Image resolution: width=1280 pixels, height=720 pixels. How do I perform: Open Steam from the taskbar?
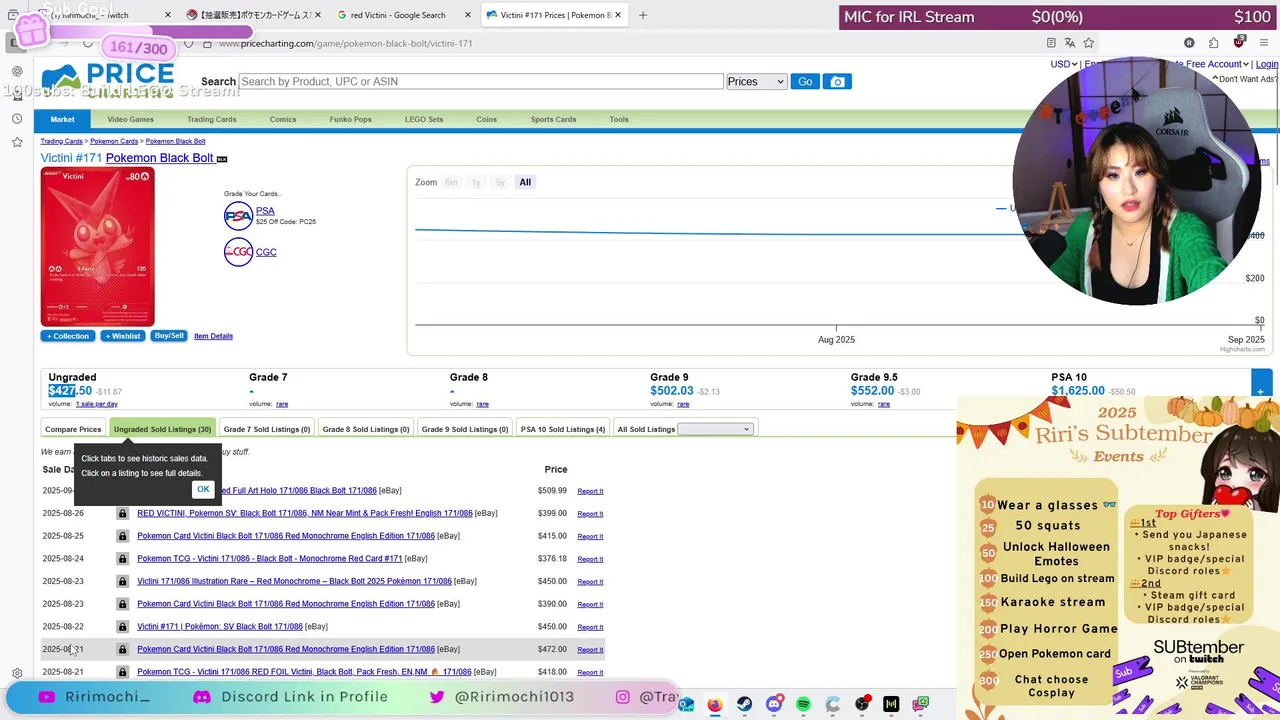[744, 704]
